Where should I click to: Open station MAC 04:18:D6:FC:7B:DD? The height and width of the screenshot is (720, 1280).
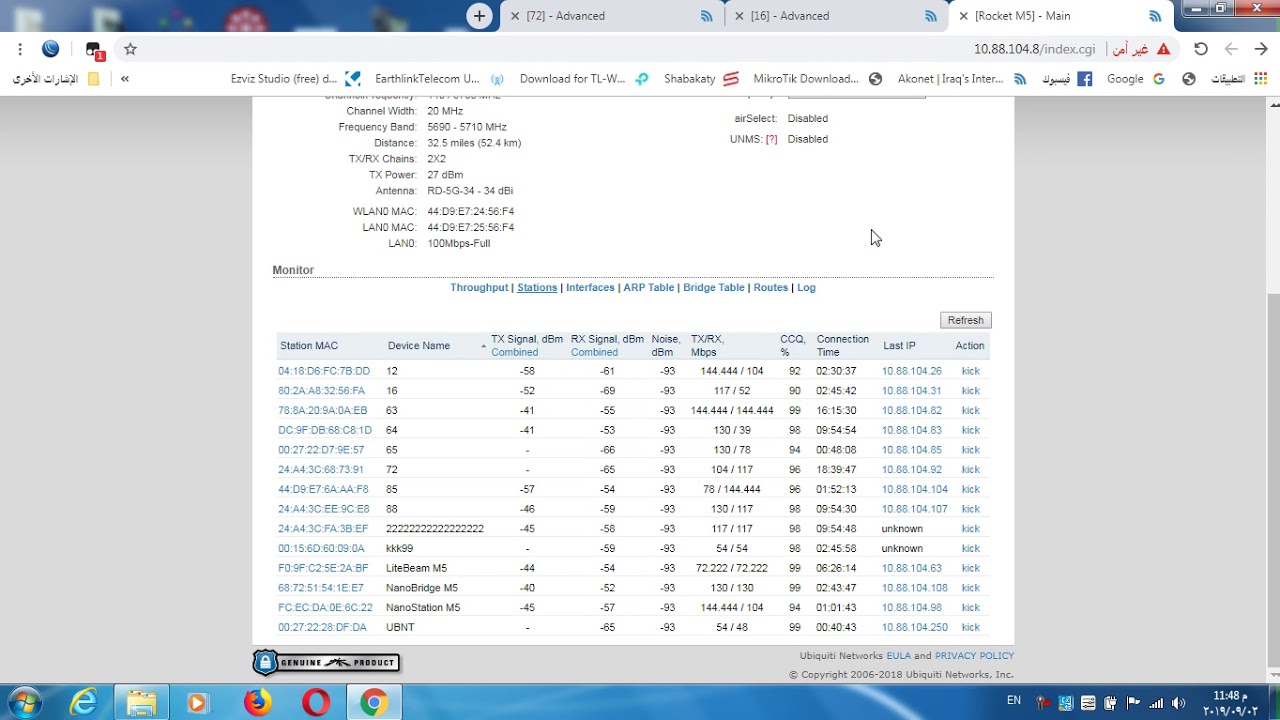(x=324, y=371)
